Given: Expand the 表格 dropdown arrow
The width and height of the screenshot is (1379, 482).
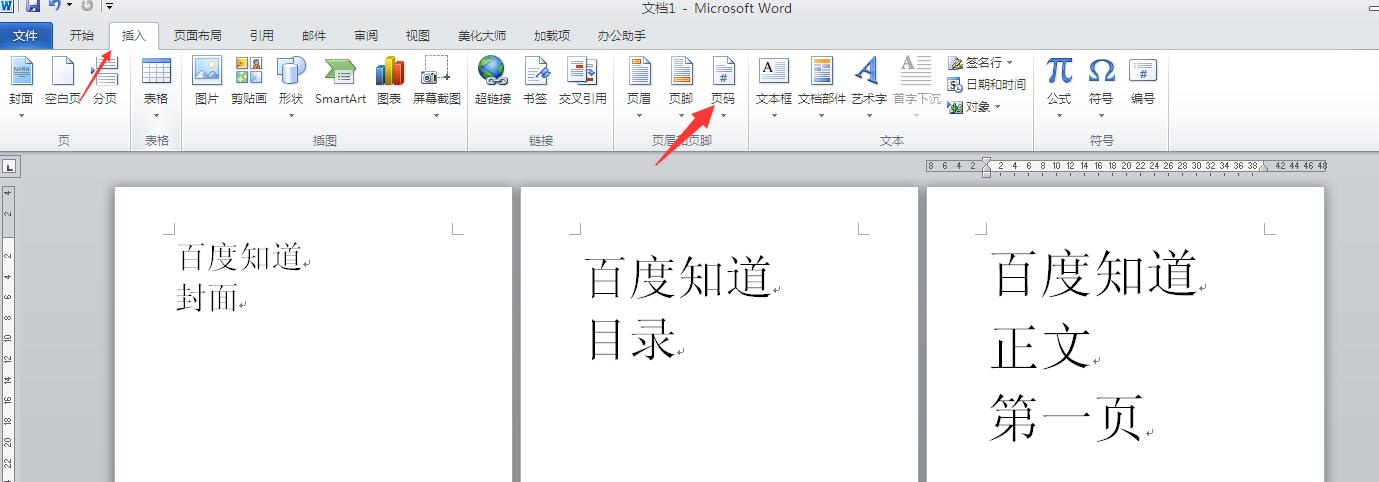Looking at the screenshot, I should coord(156,116).
